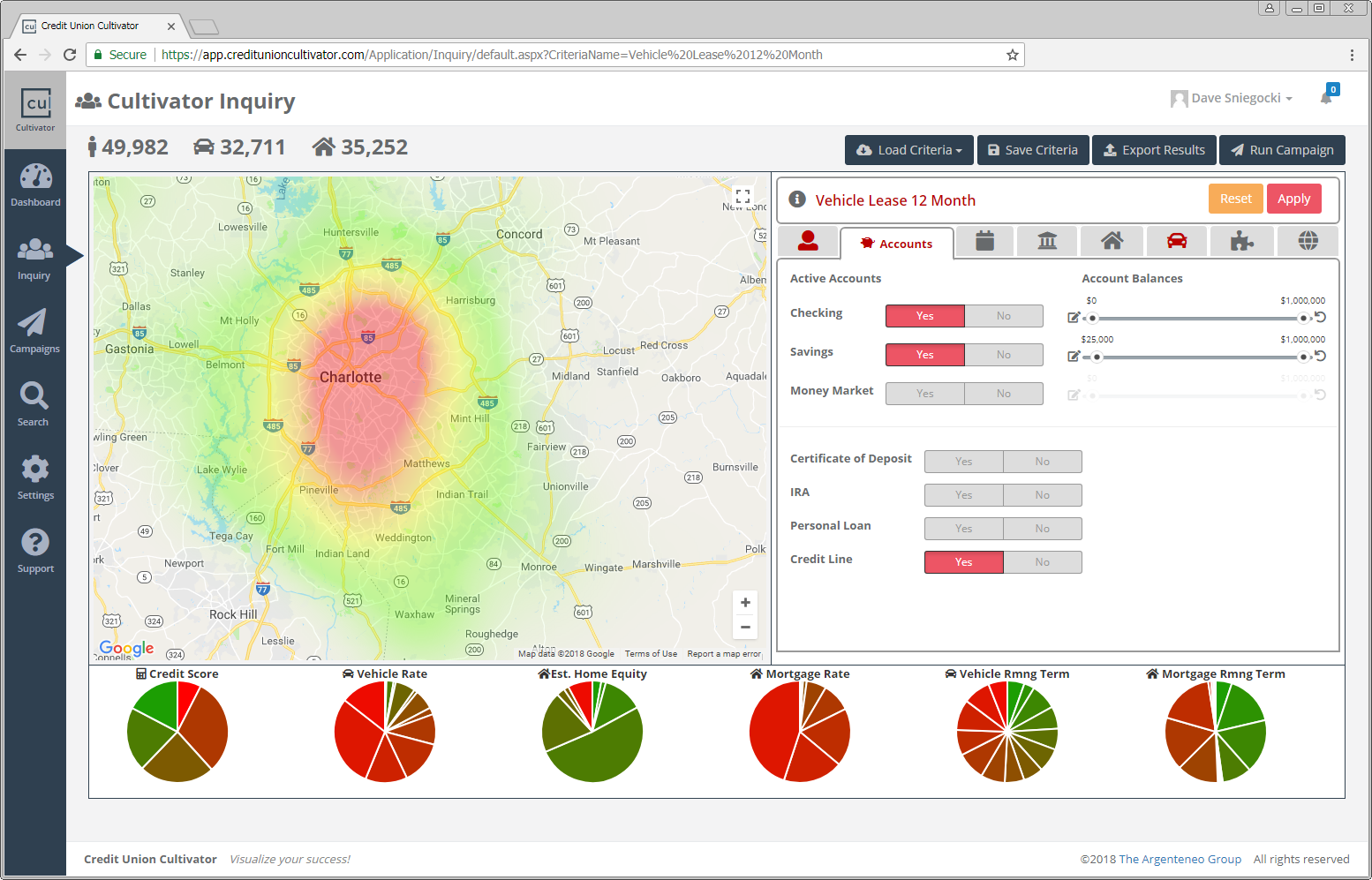Image resolution: width=1372 pixels, height=880 pixels.
Task: Click the person count icon 49,982
Action: coord(92,147)
